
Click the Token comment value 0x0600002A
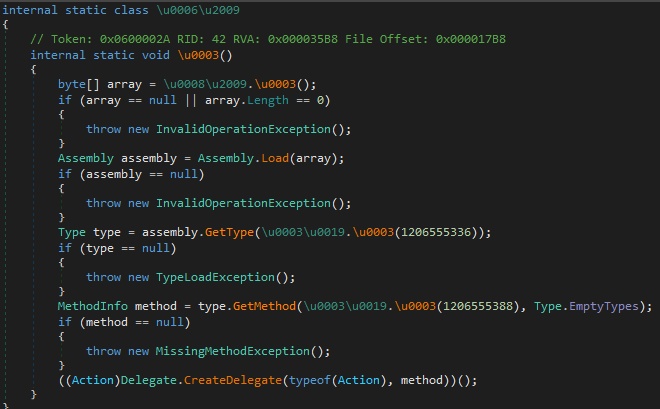pyautogui.click(x=135, y=39)
